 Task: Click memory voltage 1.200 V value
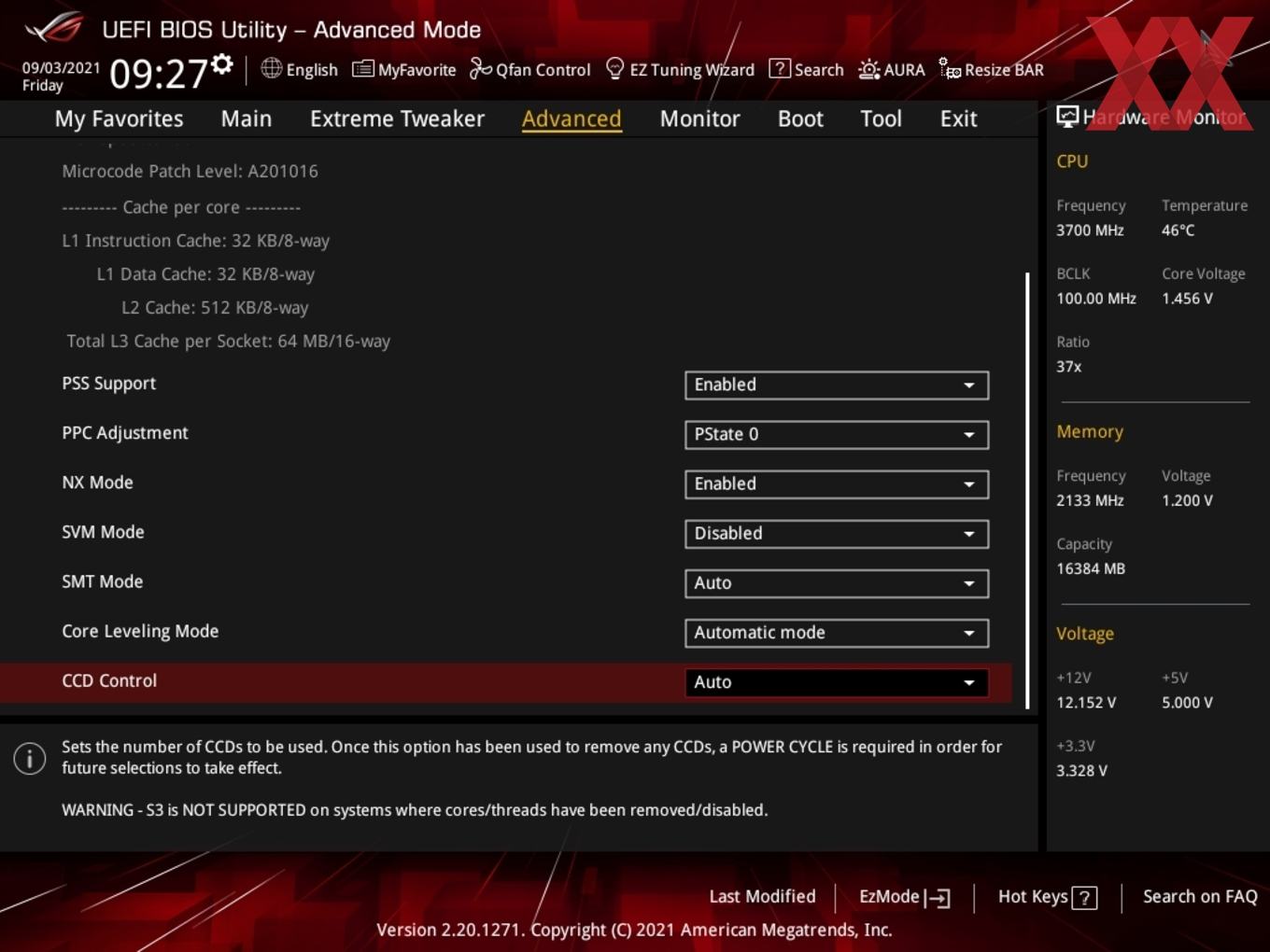1187,500
